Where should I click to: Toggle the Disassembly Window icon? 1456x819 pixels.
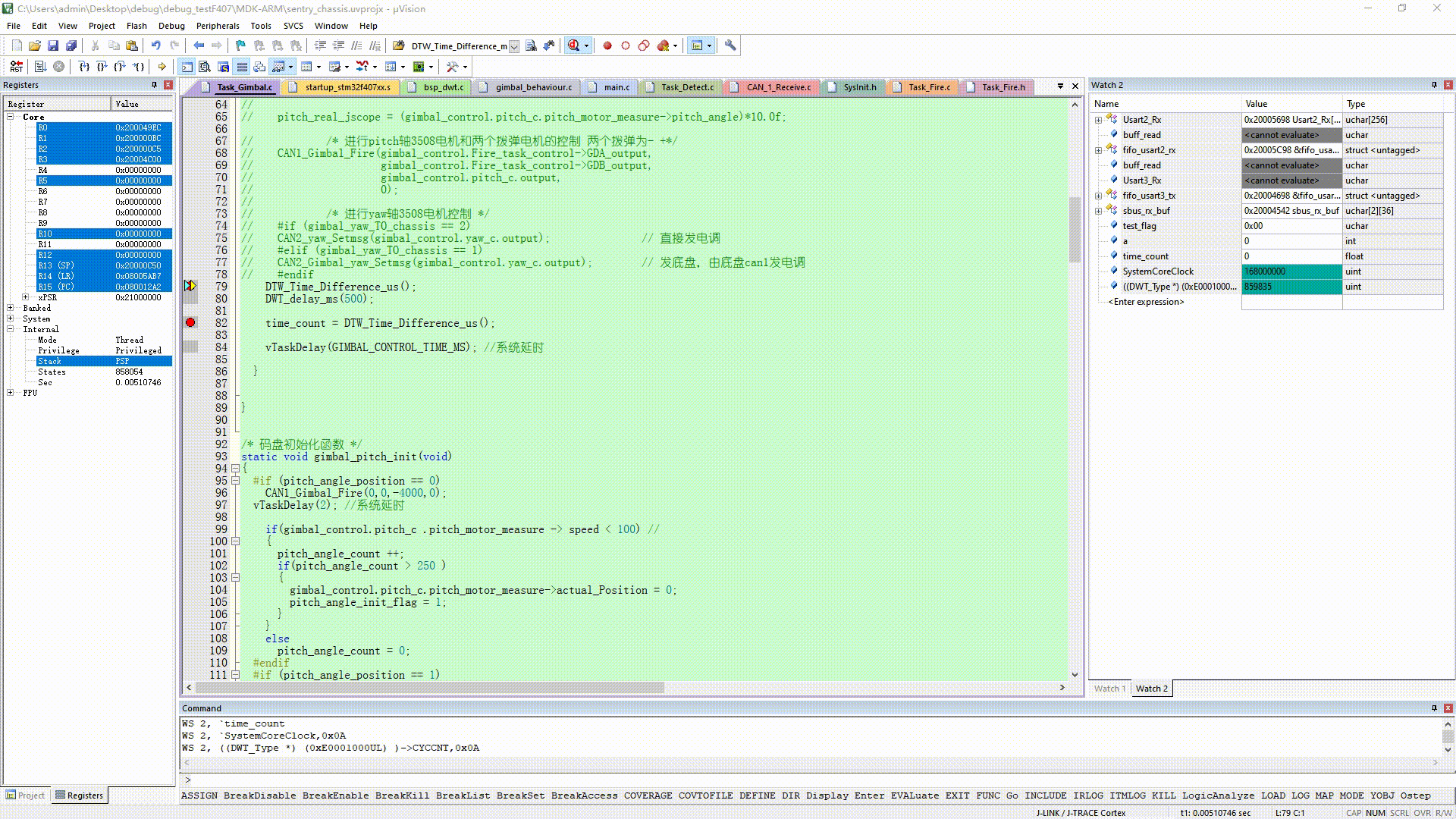[205, 67]
